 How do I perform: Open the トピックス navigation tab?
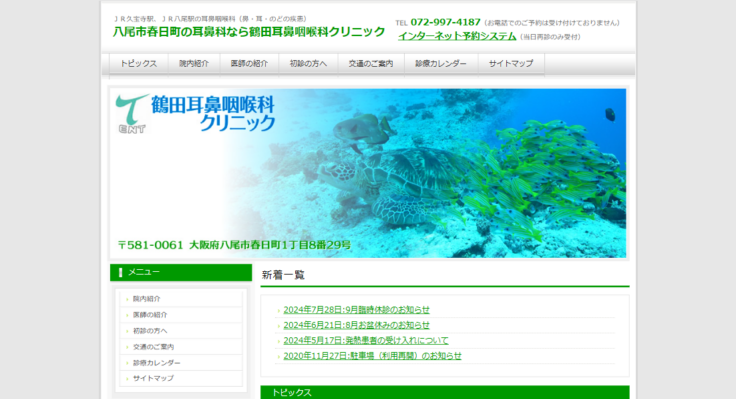pyautogui.click(x=138, y=64)
